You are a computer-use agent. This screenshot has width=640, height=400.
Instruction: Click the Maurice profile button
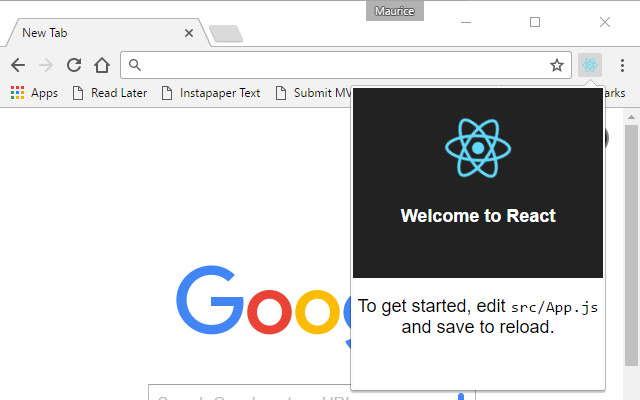[395, 11]
